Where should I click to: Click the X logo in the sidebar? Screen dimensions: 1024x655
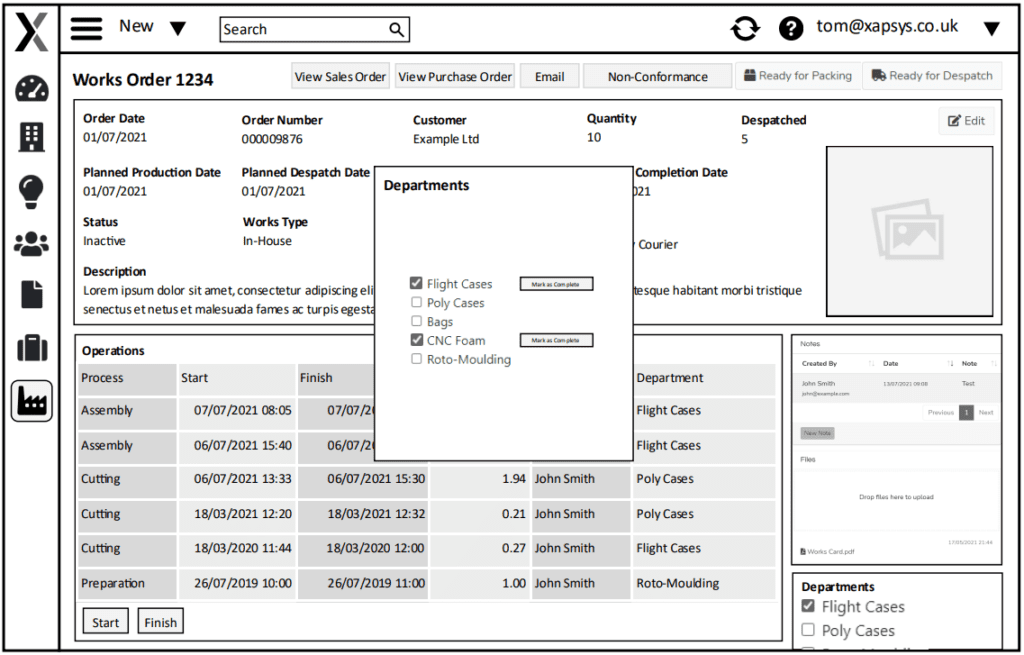(x=31, y=31)
